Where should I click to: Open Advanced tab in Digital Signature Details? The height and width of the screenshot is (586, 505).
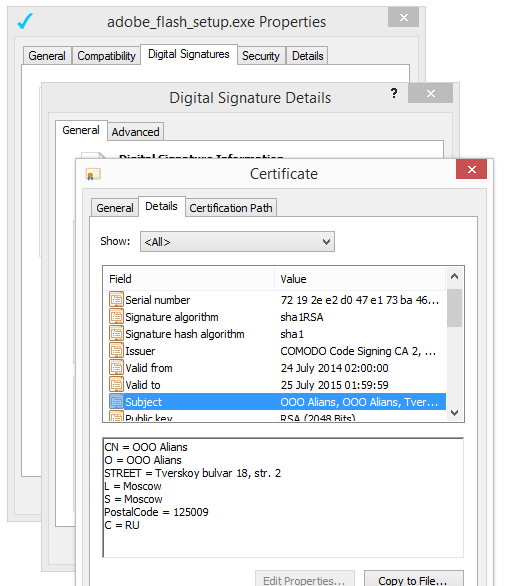pos(135,132)
